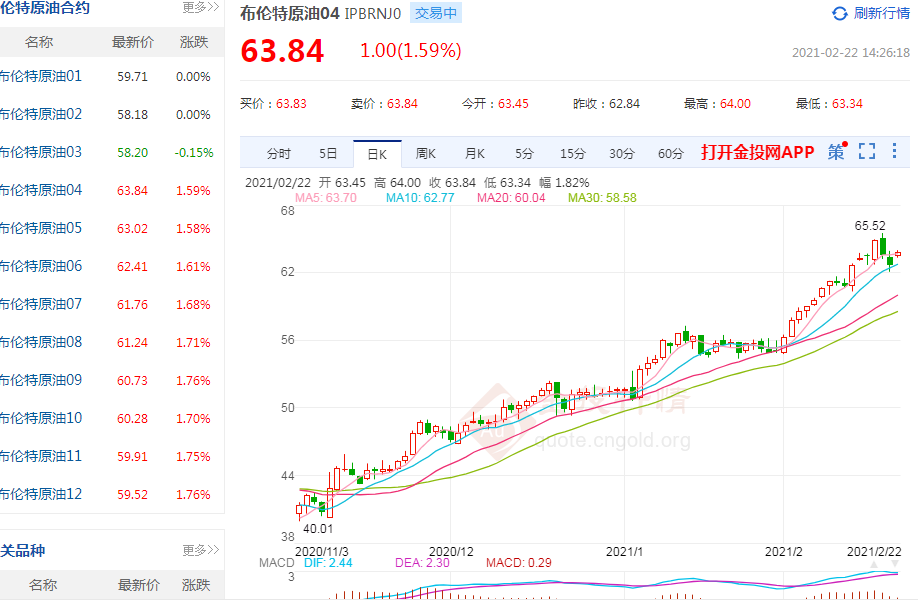Switch to the 5日 chart tab
This screenshot has width=918, height=601.
point(328,154)
